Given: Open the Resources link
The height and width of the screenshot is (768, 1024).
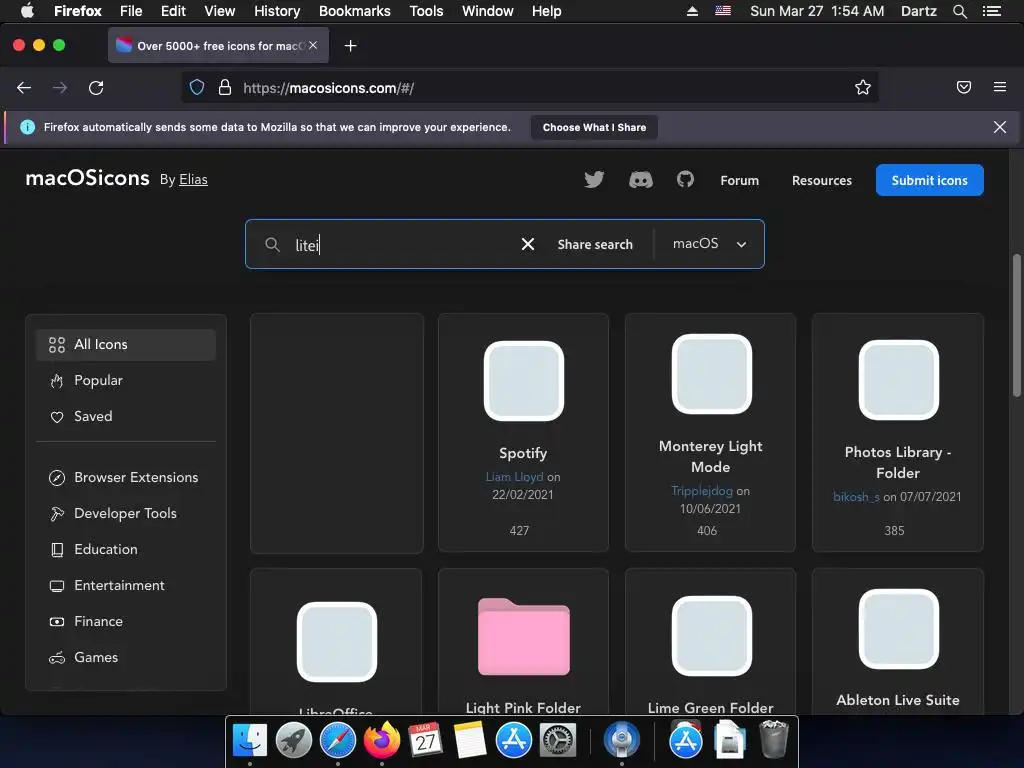Looking at the screenshot, I should click(822, 180).
